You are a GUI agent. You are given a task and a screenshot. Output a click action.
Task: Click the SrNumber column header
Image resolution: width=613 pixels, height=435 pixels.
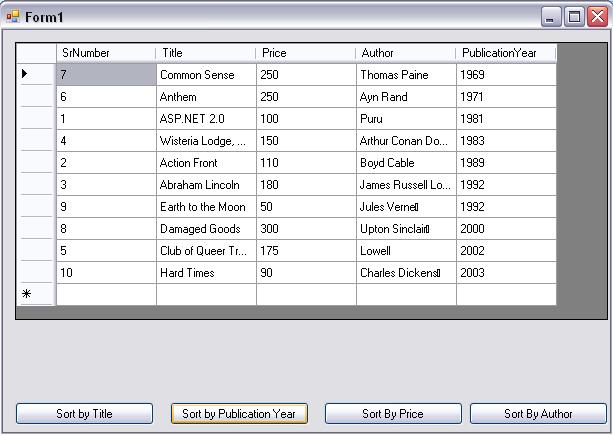tap(106, 53)
